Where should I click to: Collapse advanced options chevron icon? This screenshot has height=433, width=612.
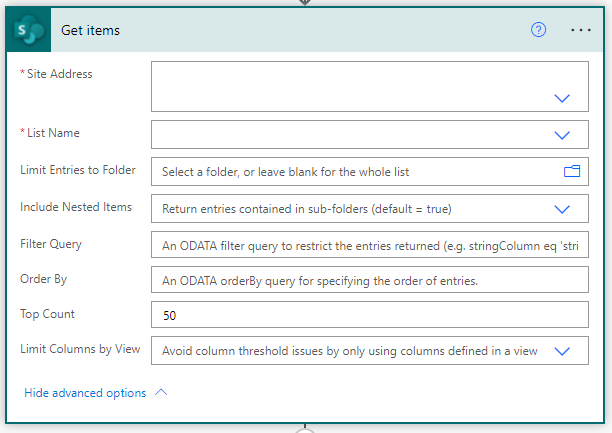(x=161, y=392)
